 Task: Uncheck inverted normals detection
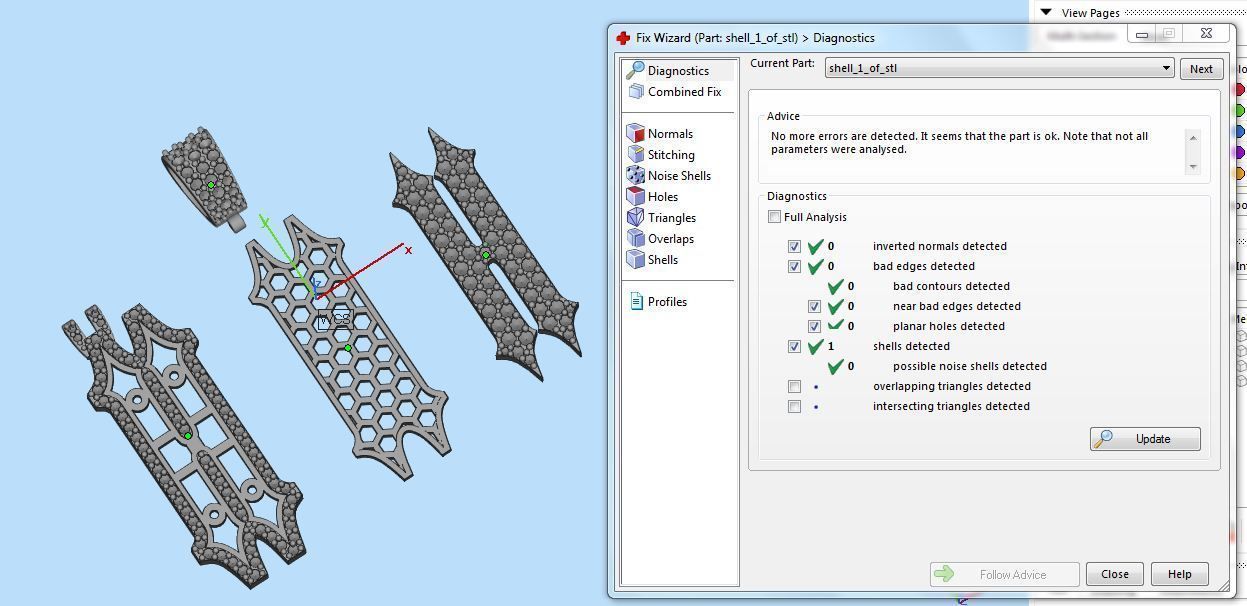click(794, 246)
